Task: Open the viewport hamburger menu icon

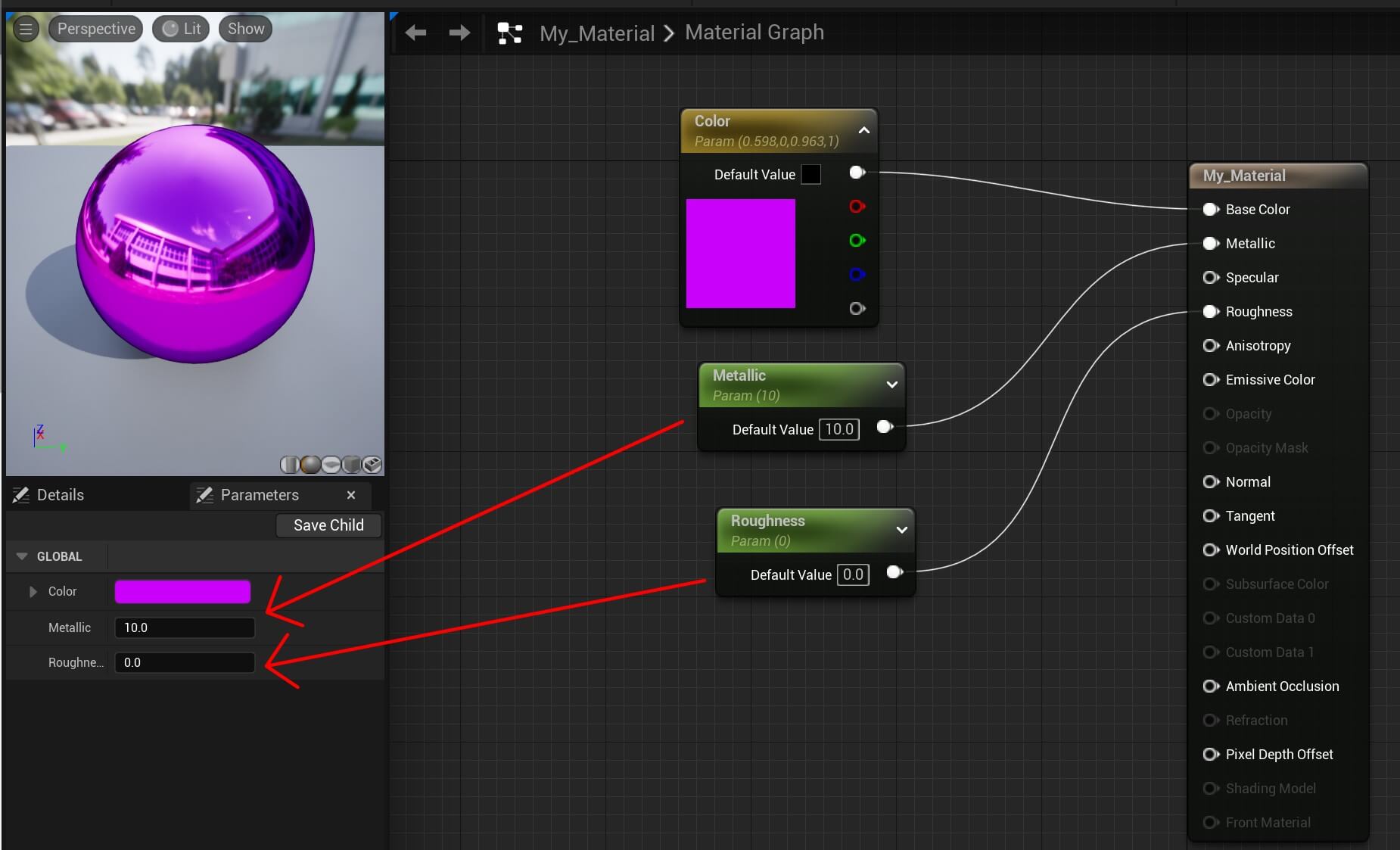Action: click(25, 28)
